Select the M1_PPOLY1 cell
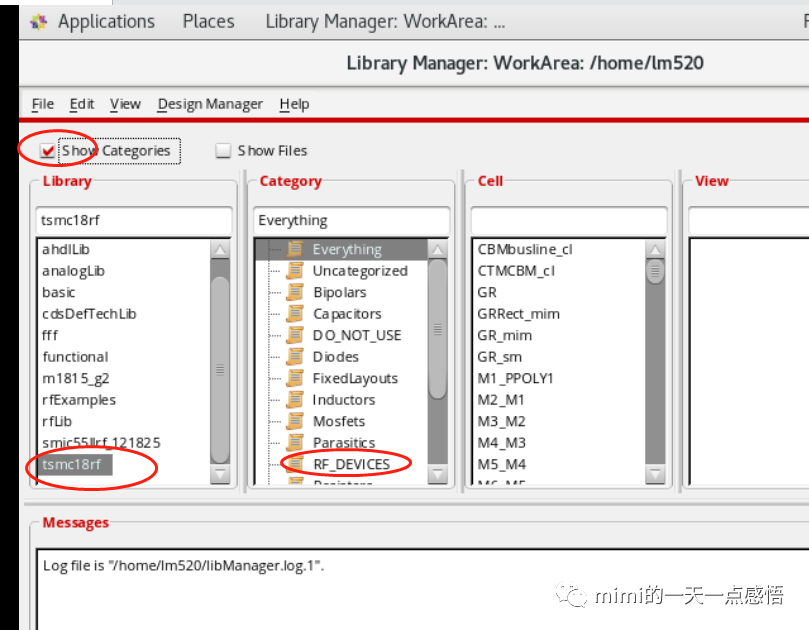809x630 pixels. click(515, 379)
